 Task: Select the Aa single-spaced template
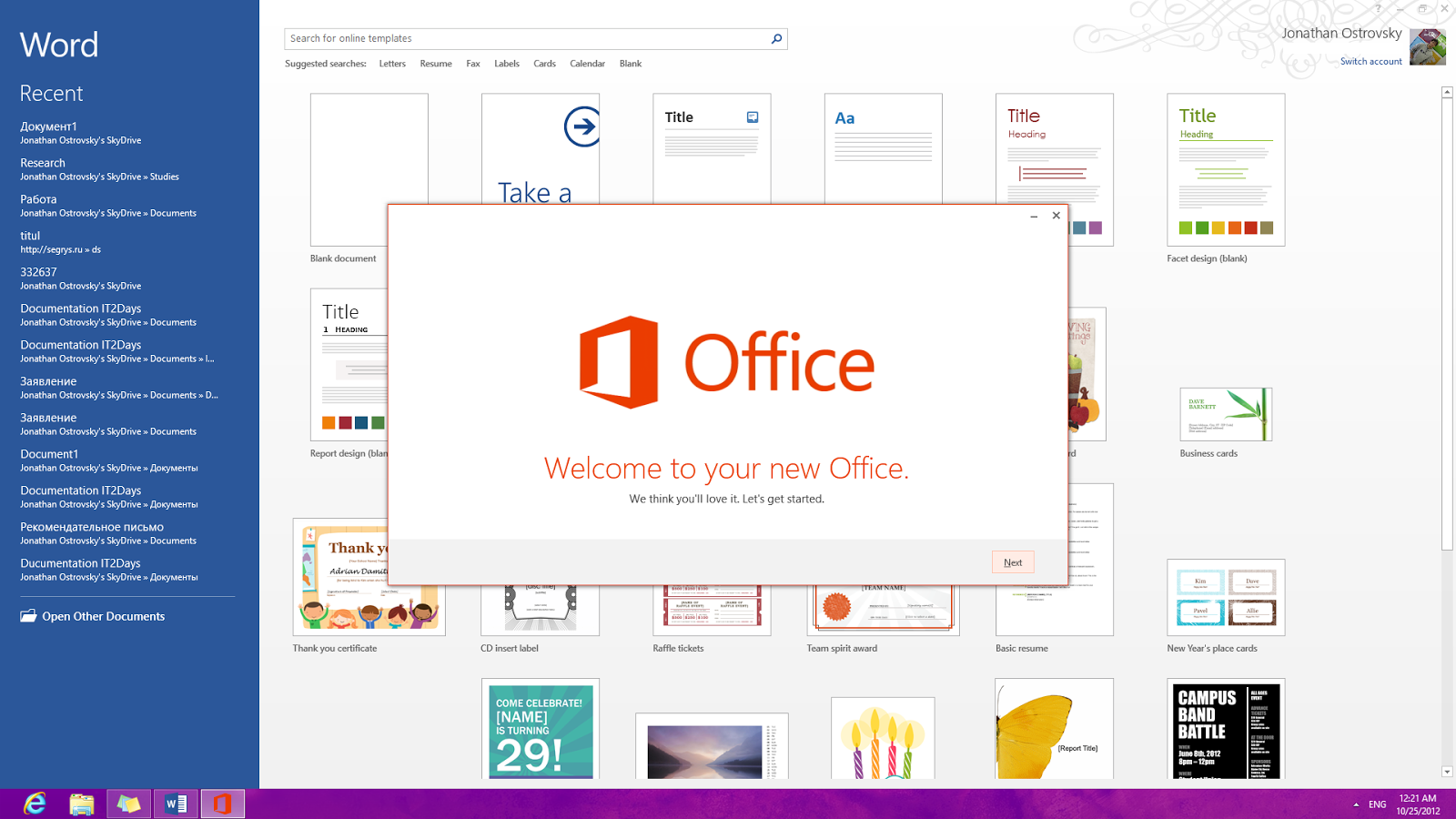coord(883,148)
